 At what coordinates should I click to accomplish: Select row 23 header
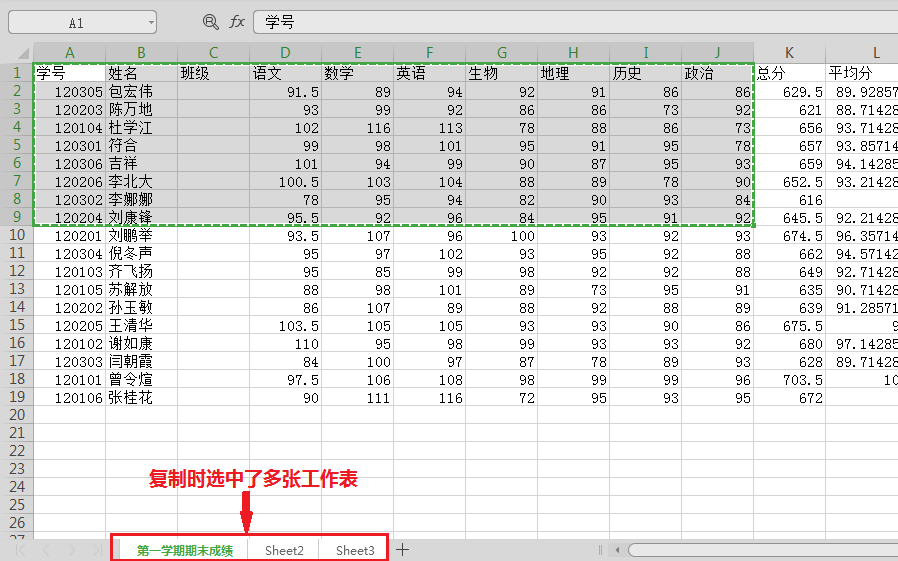tap(17, 469)
